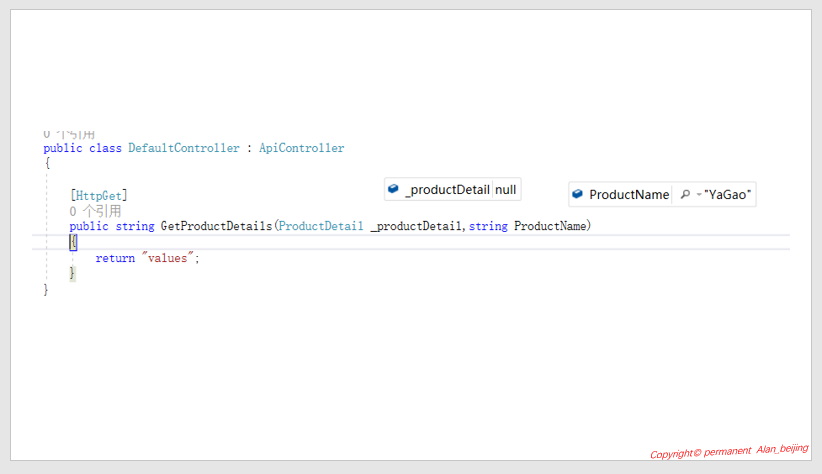822x474 pixels.
Task: Click the "0 个引用" CodeLens above GetProductDetails
Action: 95,211
